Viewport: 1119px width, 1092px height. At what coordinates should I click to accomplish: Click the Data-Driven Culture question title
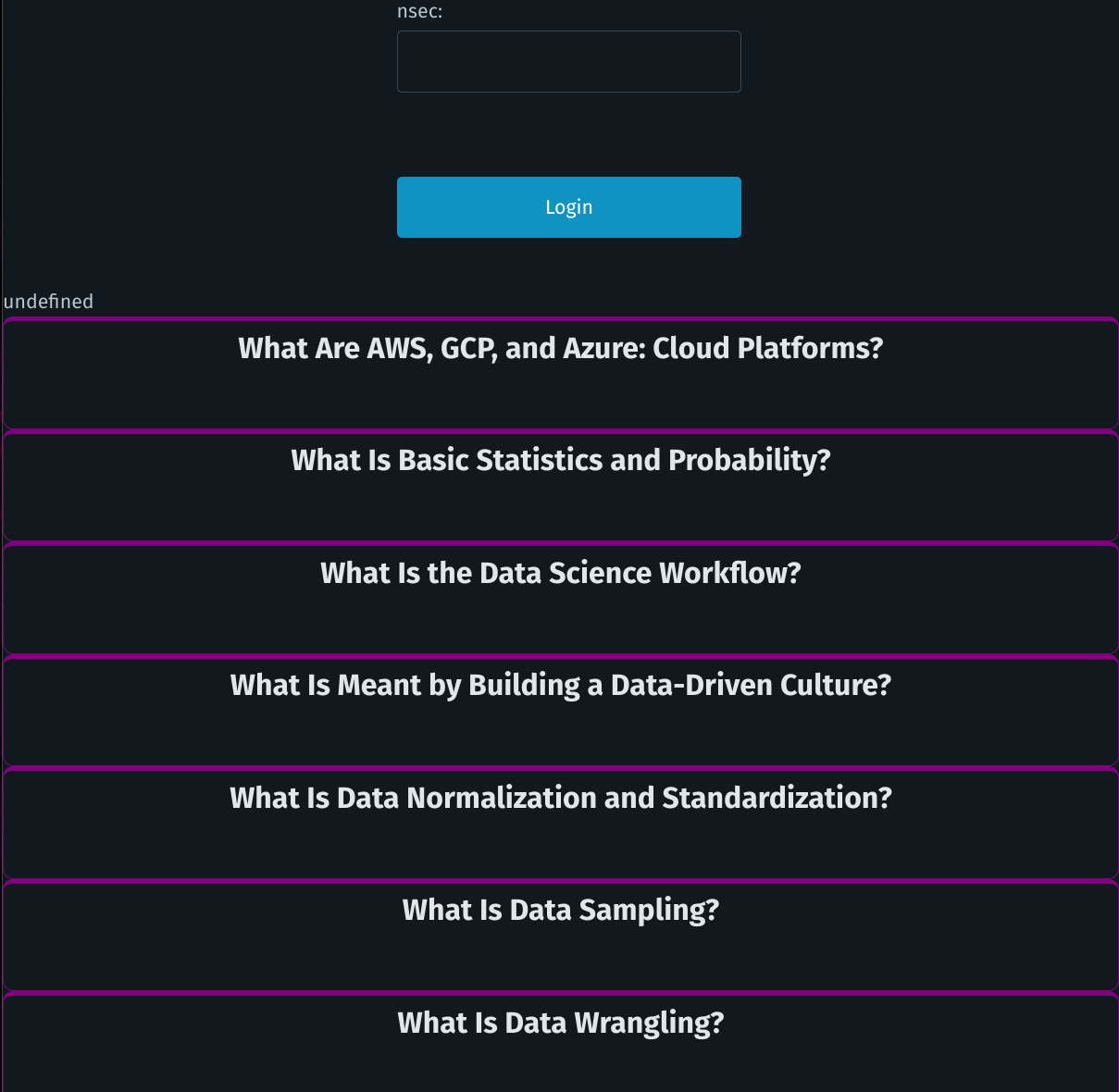tap(560, 685)
